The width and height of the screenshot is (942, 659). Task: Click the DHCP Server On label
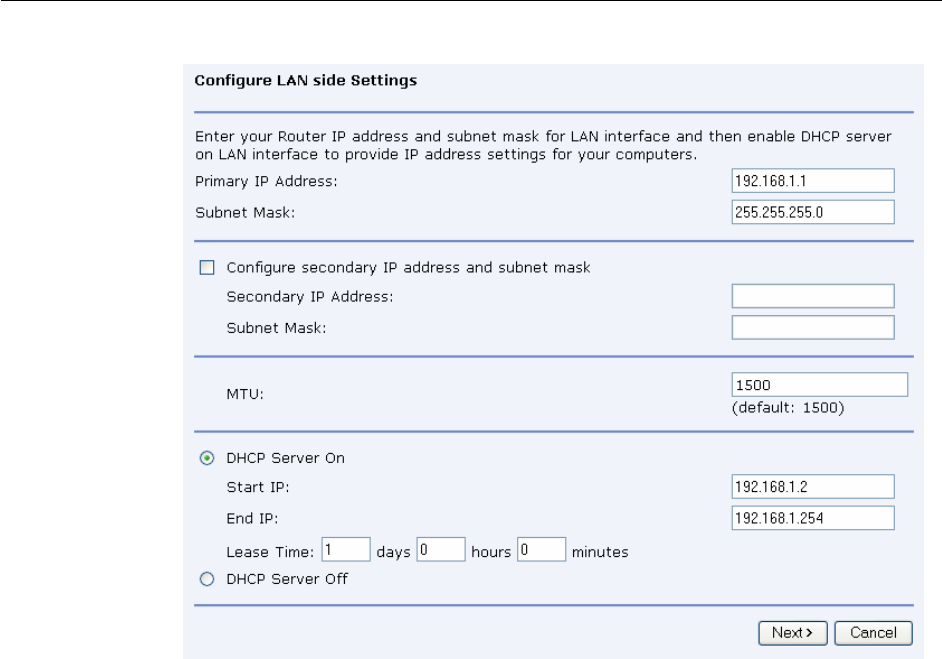tap(285, 458)
